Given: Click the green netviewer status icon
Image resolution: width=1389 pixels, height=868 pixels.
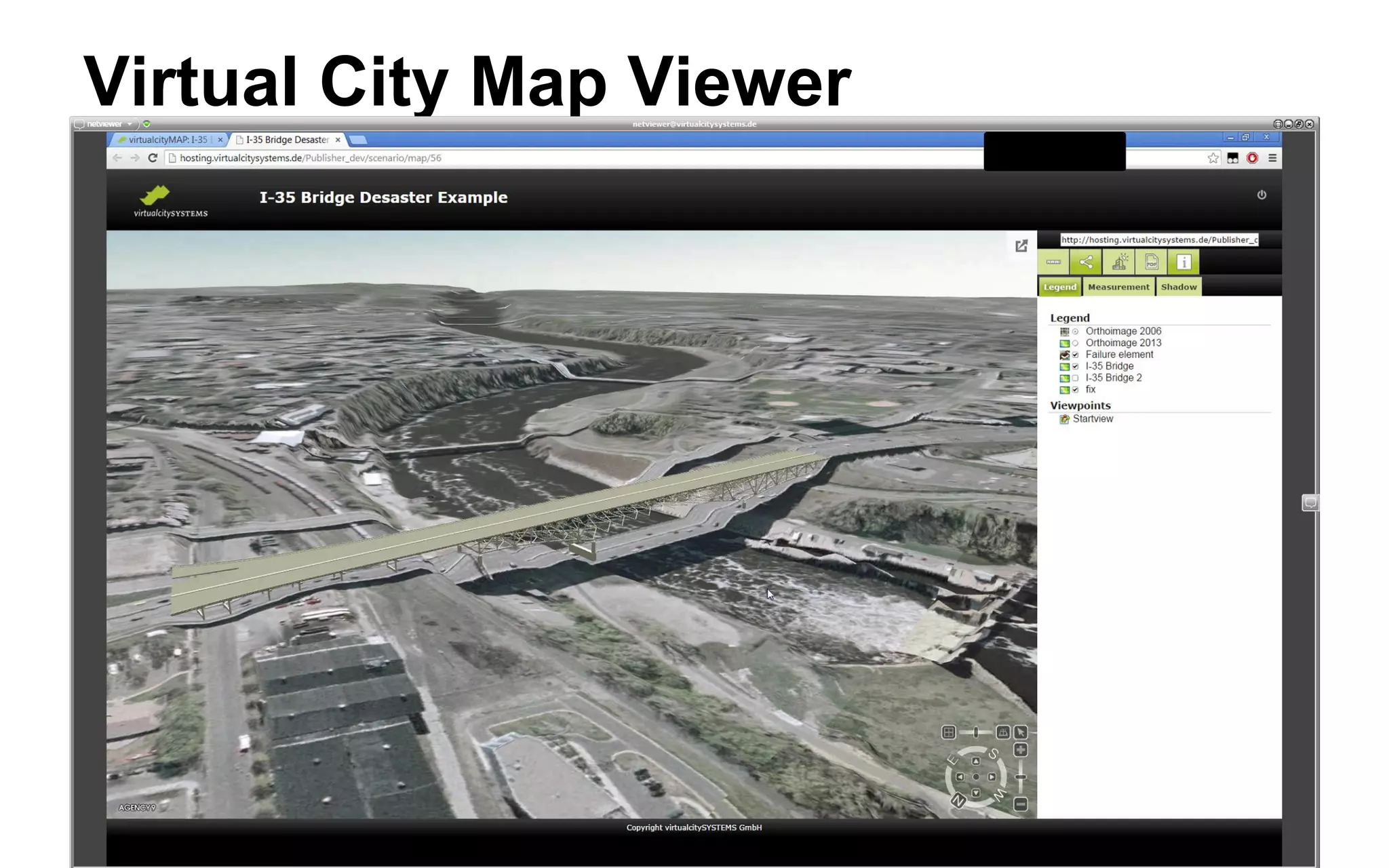Looking at the screenshot, I should 146,124.
